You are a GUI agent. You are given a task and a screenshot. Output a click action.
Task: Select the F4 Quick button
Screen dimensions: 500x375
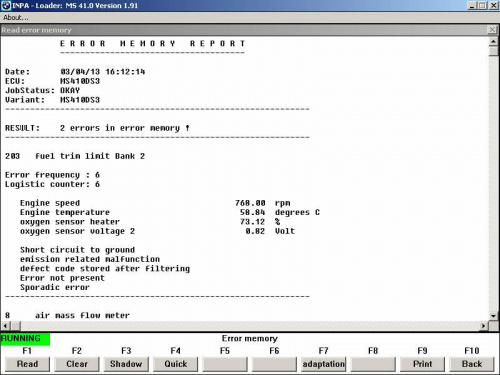coord(175,364)
